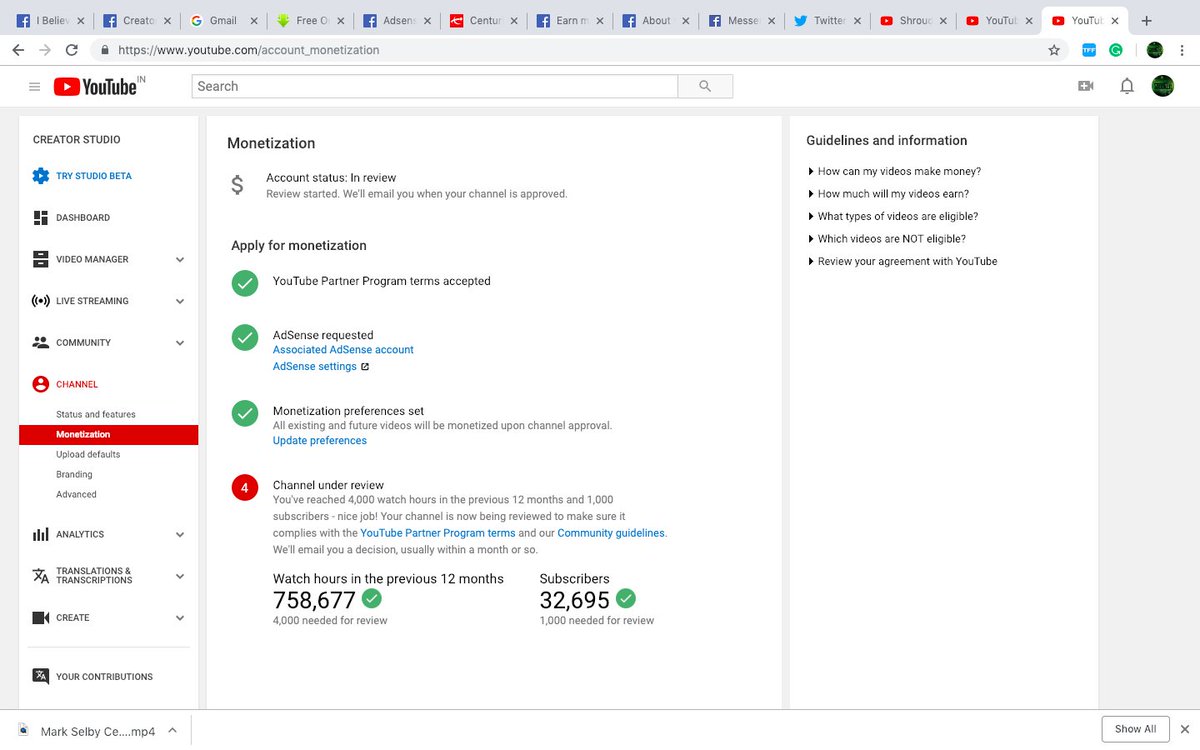Click the Channel person icon
Image resolution: width=1200 pixels, height=750 pixels.
coord(41,384)
